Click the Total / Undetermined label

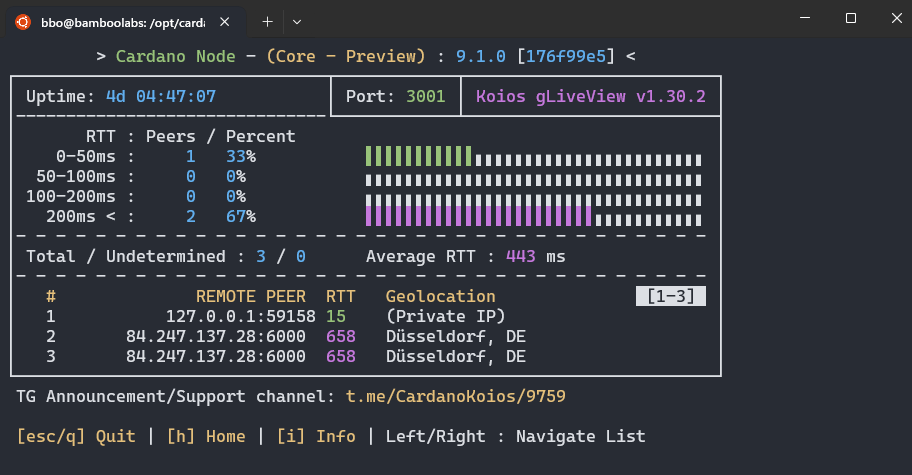126,256
